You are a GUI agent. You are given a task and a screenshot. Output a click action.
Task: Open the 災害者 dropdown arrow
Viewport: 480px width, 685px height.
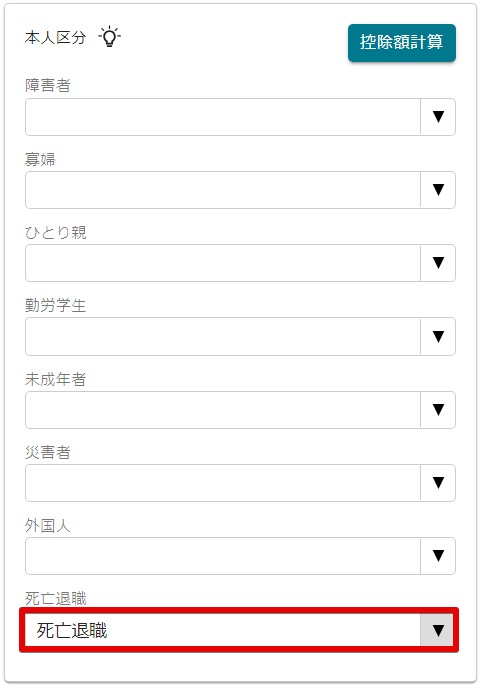[x=438, y=483]
